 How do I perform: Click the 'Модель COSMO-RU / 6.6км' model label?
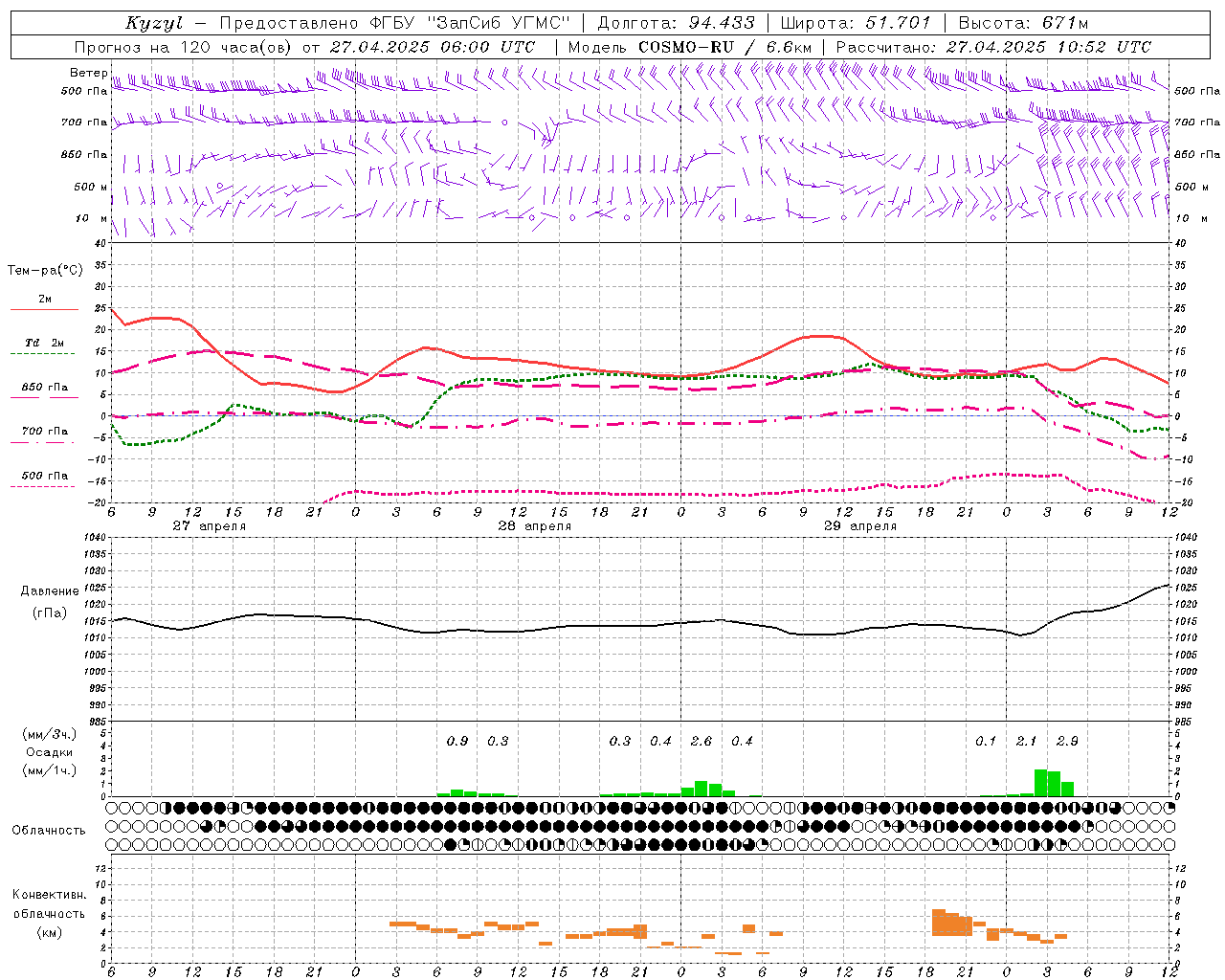coord(690,47)
